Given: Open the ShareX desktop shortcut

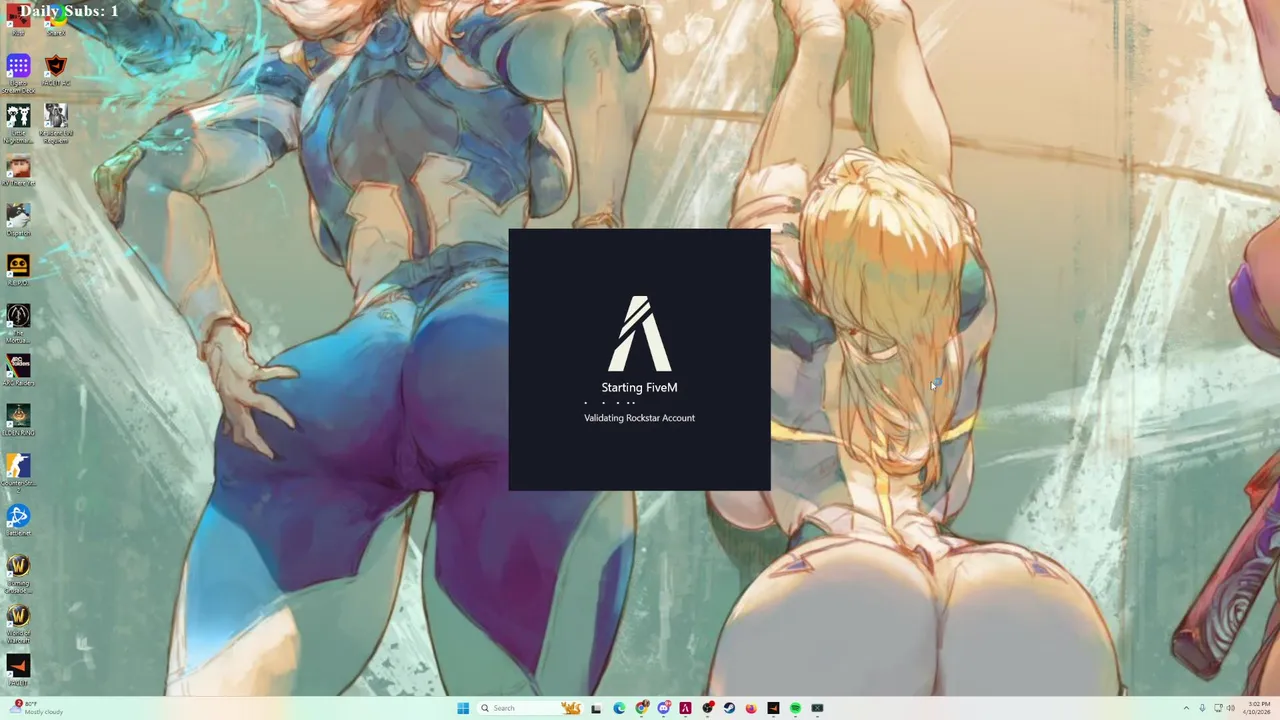Looking at the screenshot, I should coord(56,22).
